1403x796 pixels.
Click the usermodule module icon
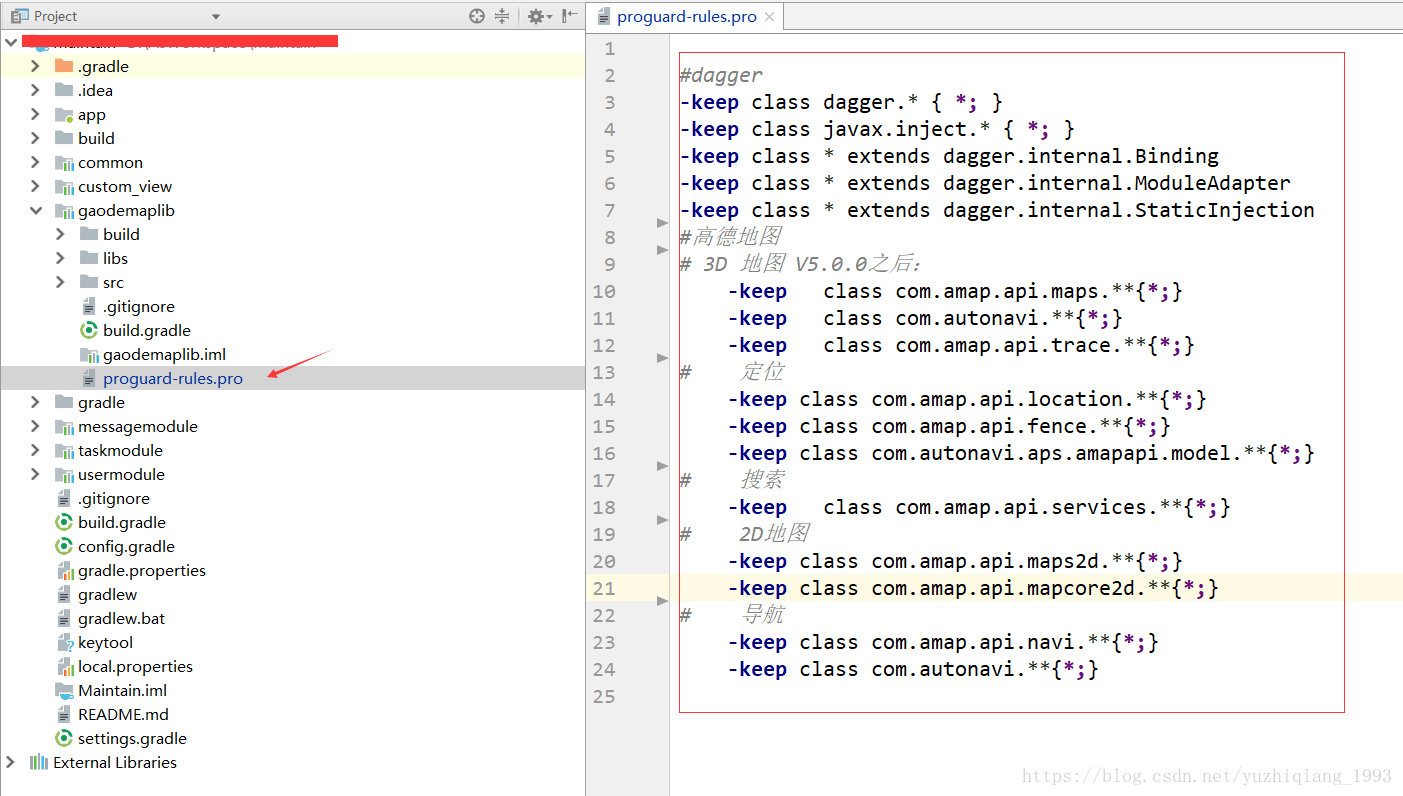point(64,474)
